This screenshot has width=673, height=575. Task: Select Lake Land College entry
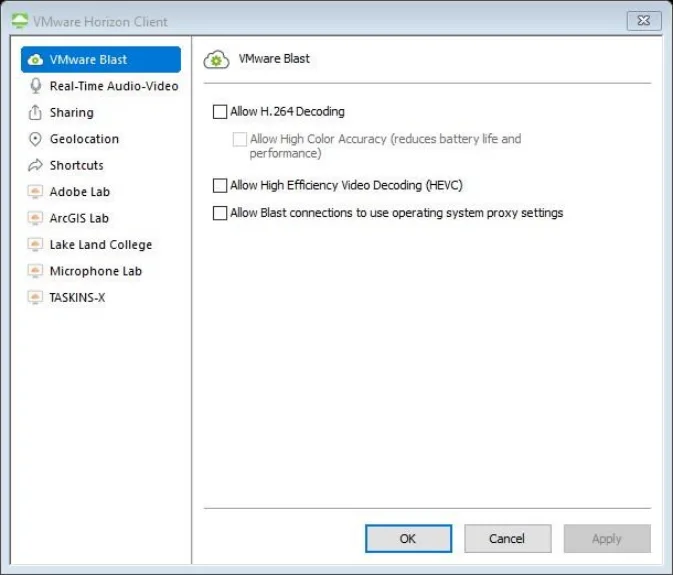[x=101, y=245]
